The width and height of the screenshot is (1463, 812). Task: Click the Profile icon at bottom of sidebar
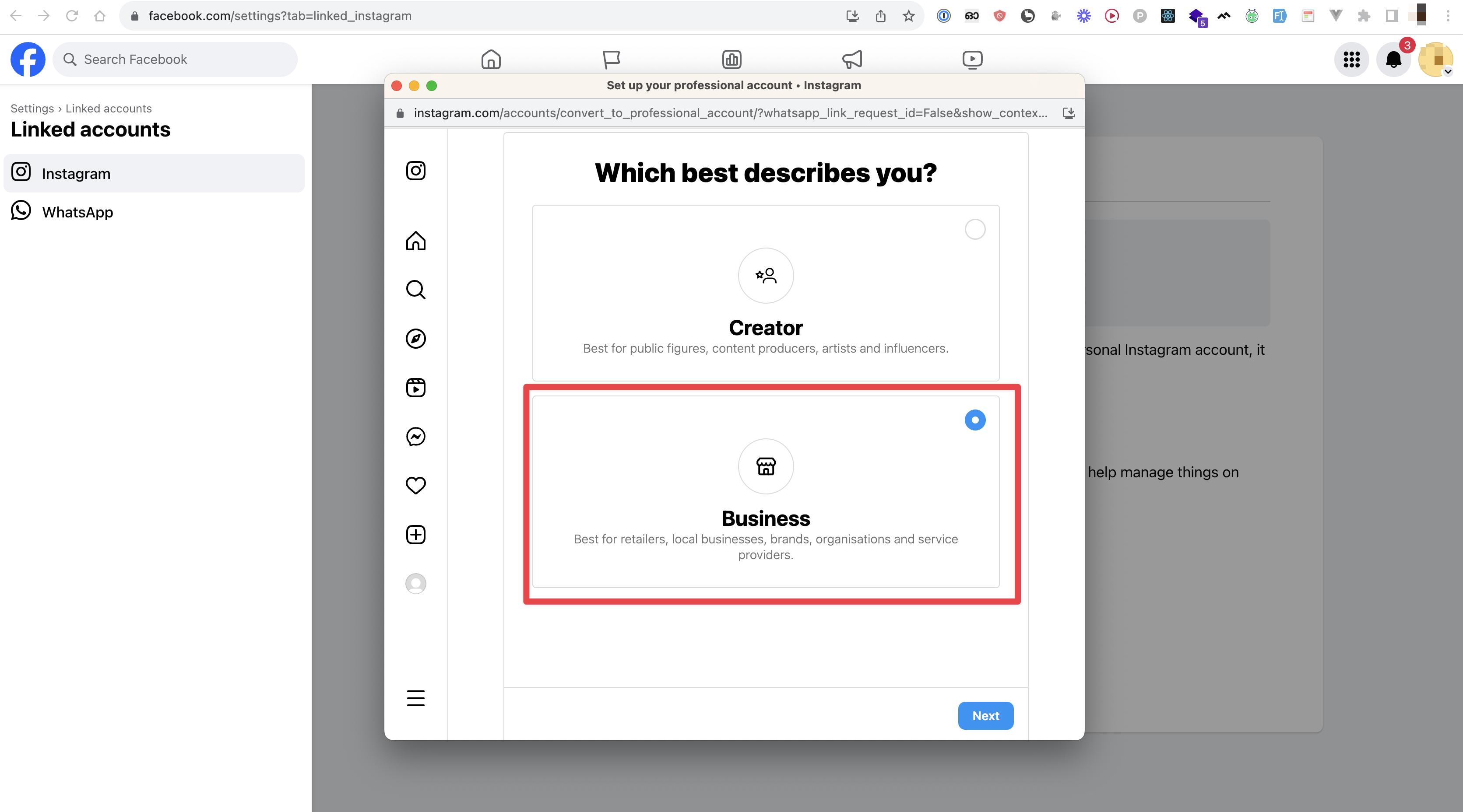[x=416, y=583]
